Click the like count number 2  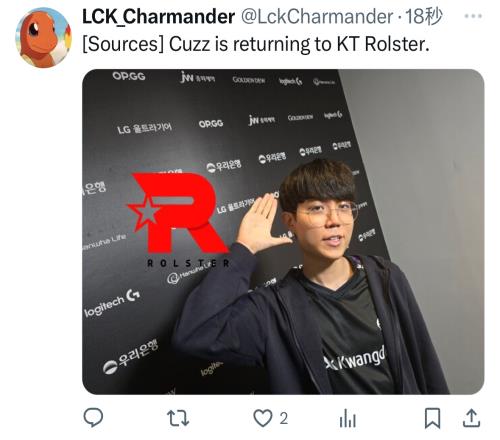(283, 418)
